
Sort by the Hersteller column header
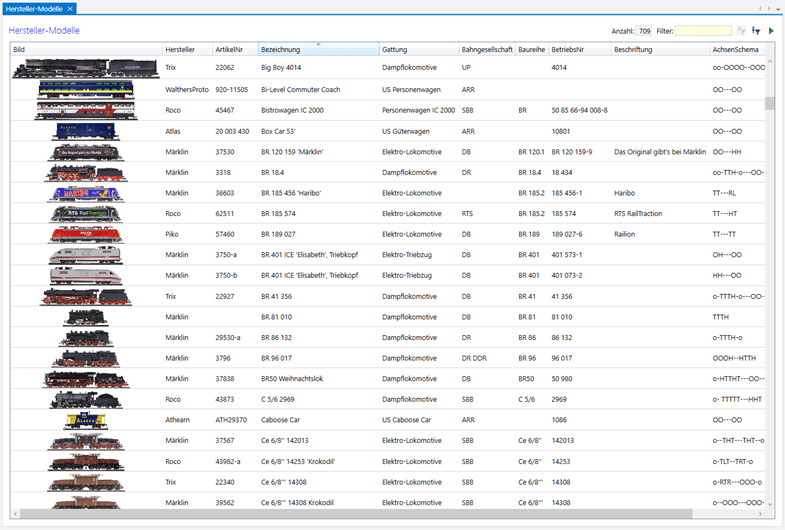point(186,49)
